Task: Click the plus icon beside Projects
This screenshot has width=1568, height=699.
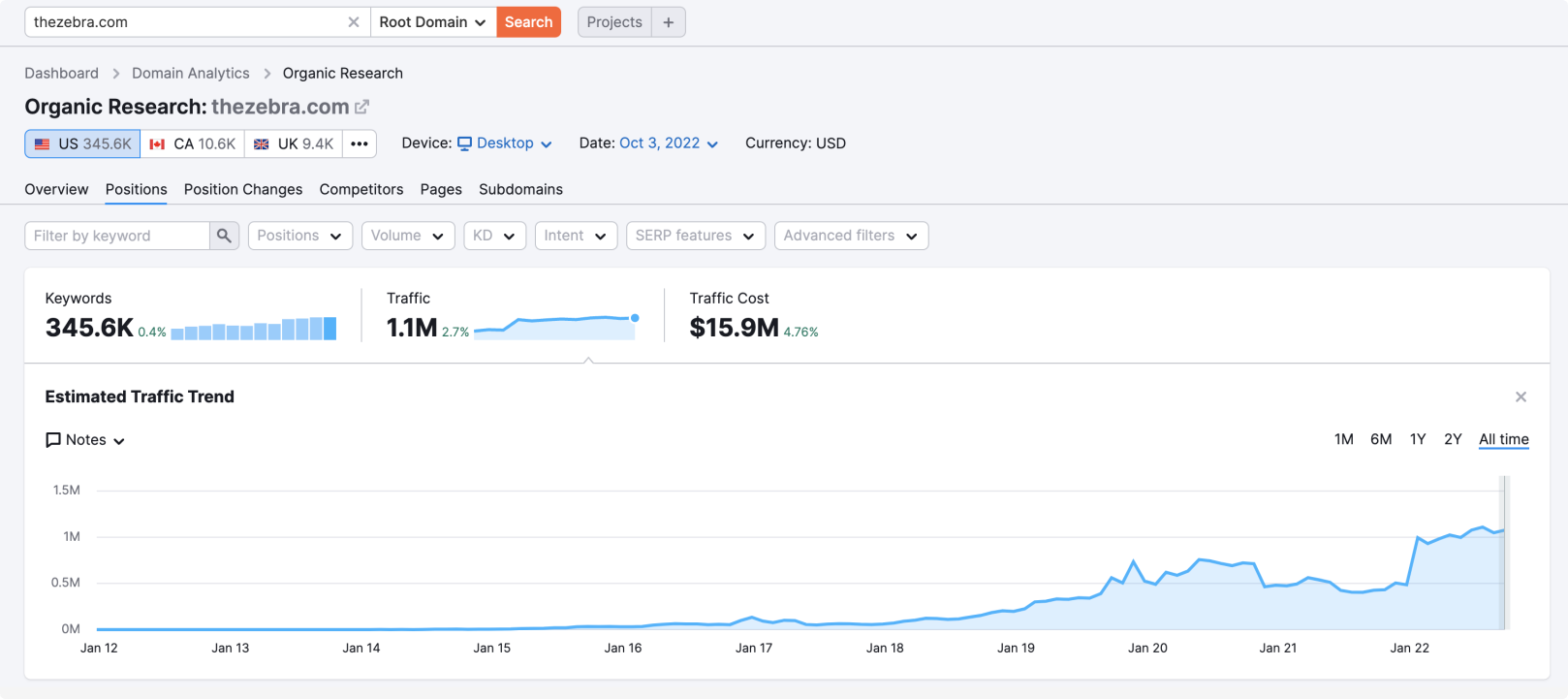Action: pos(669,22)
